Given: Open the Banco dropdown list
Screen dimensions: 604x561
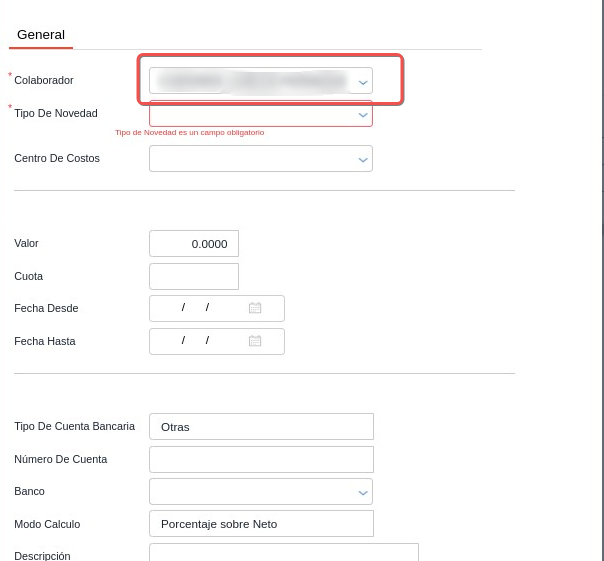Looking at the screenshot, I should (363, 492).
